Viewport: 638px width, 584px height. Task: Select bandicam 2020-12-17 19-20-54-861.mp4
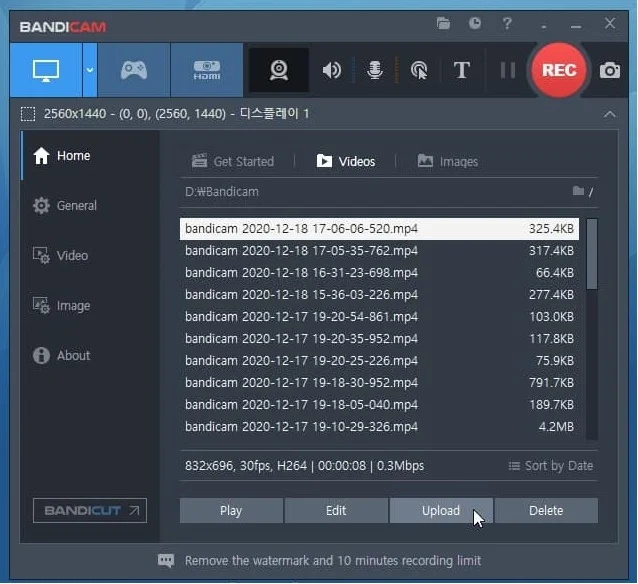379,317
